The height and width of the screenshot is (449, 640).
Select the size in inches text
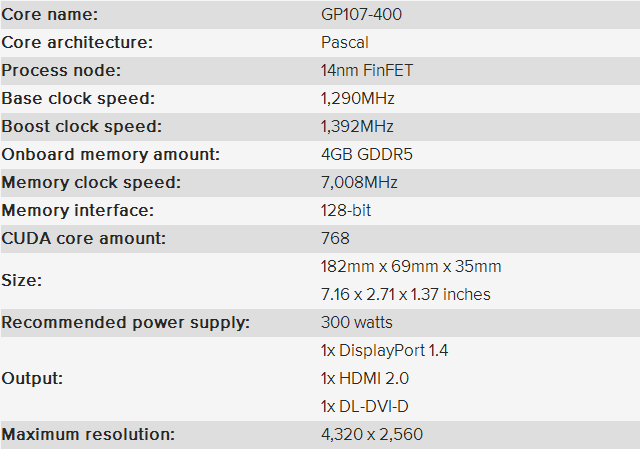click(405, 294)
